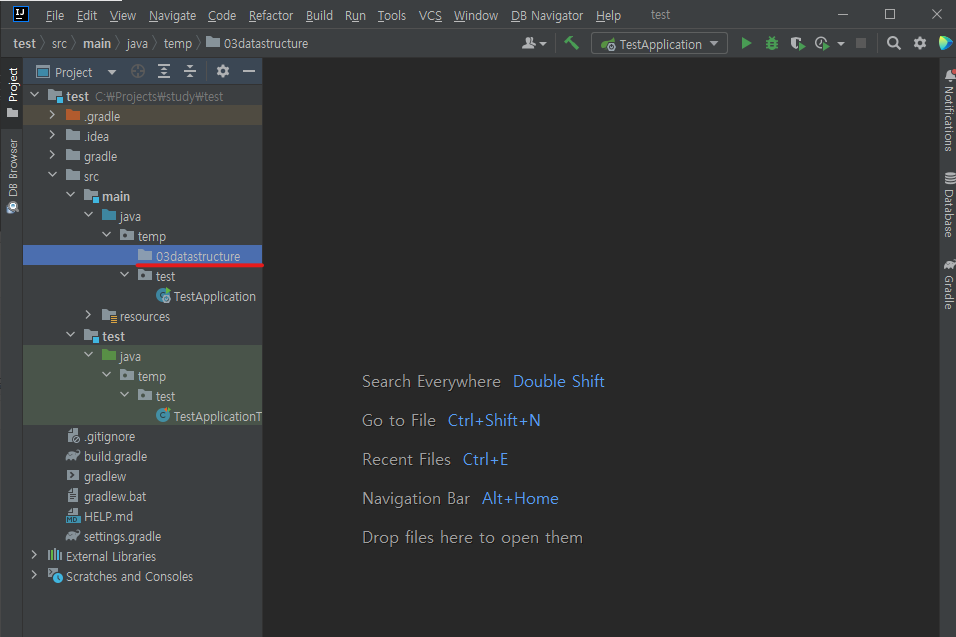This screenshot has height=637, width=956.
Task: Open the Refactor menu
Action: tap(271, 15)
